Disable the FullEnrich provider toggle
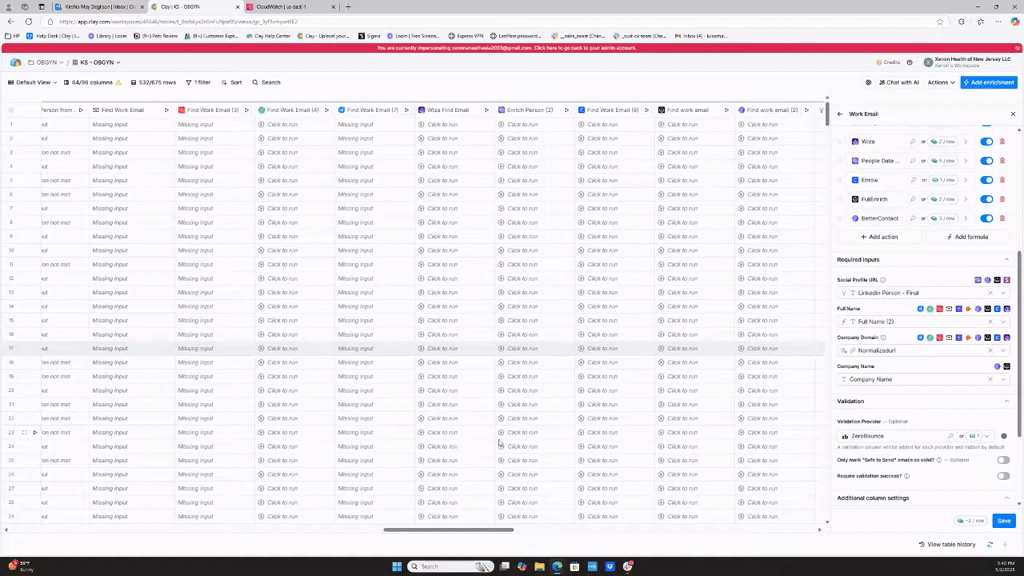Image resolution: width=1024 pixels, height=576 pixels. point(986,199)
